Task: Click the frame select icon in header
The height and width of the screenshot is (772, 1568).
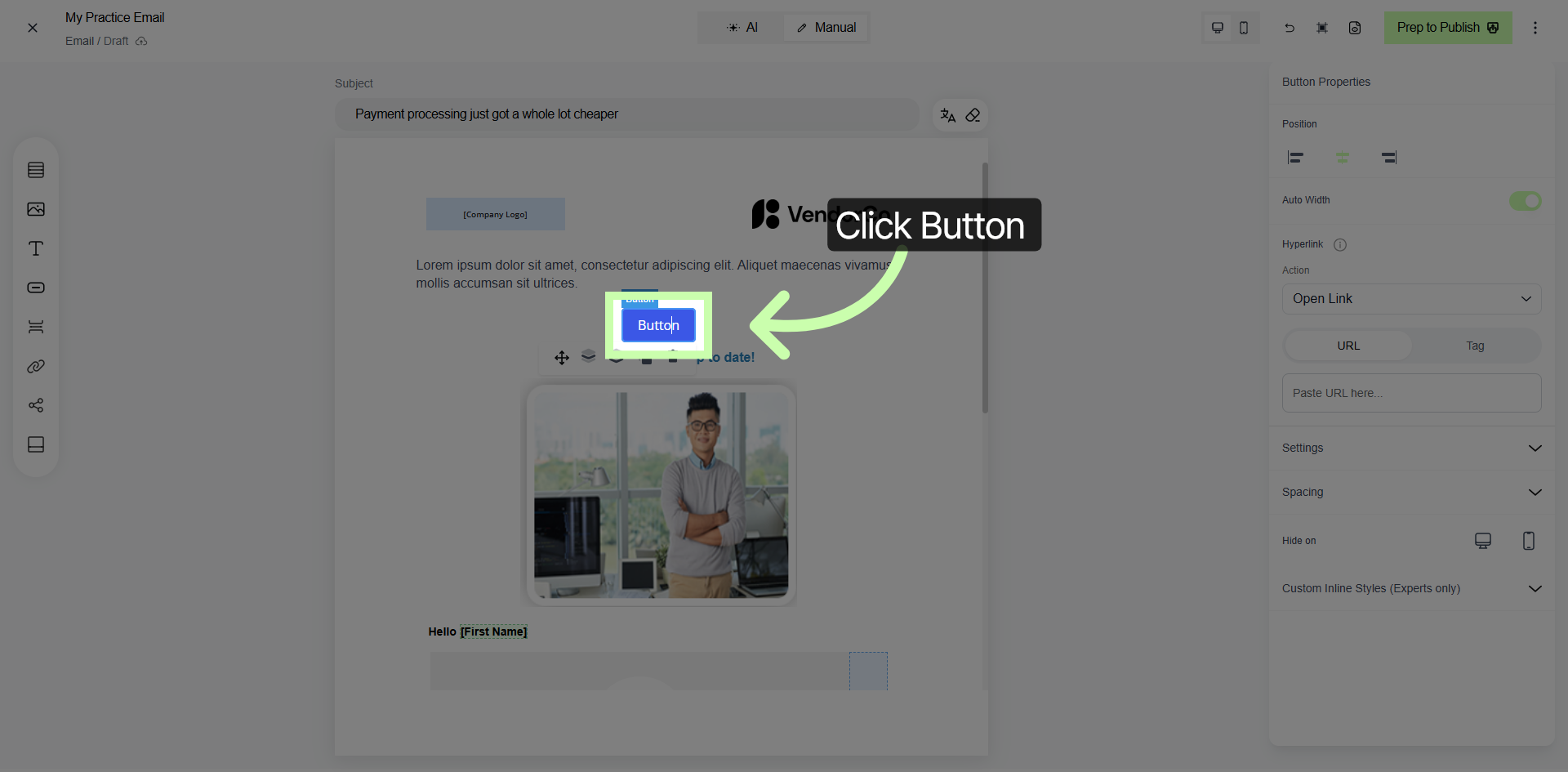Action: 1322,28
